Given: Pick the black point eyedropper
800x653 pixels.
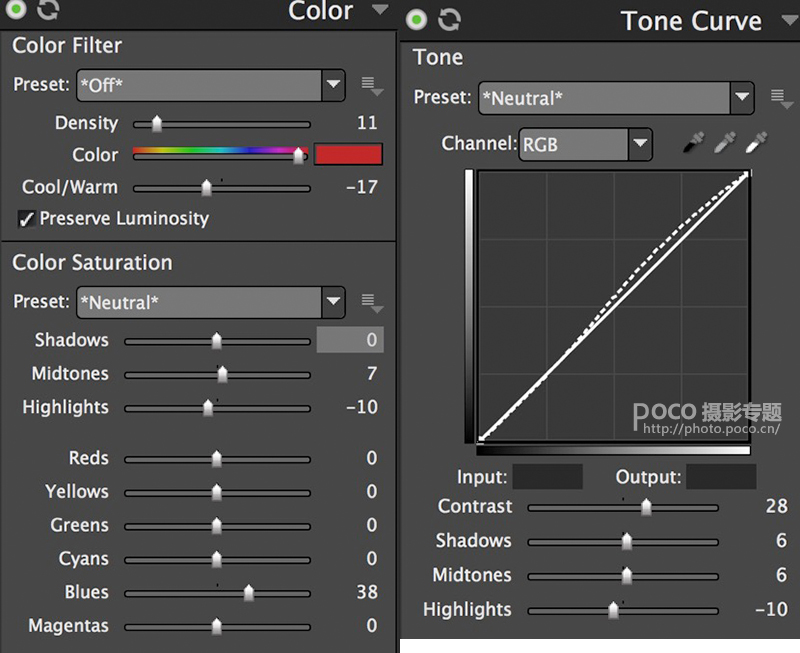Looking at the screenshot, I should click(x=693, y=142).
